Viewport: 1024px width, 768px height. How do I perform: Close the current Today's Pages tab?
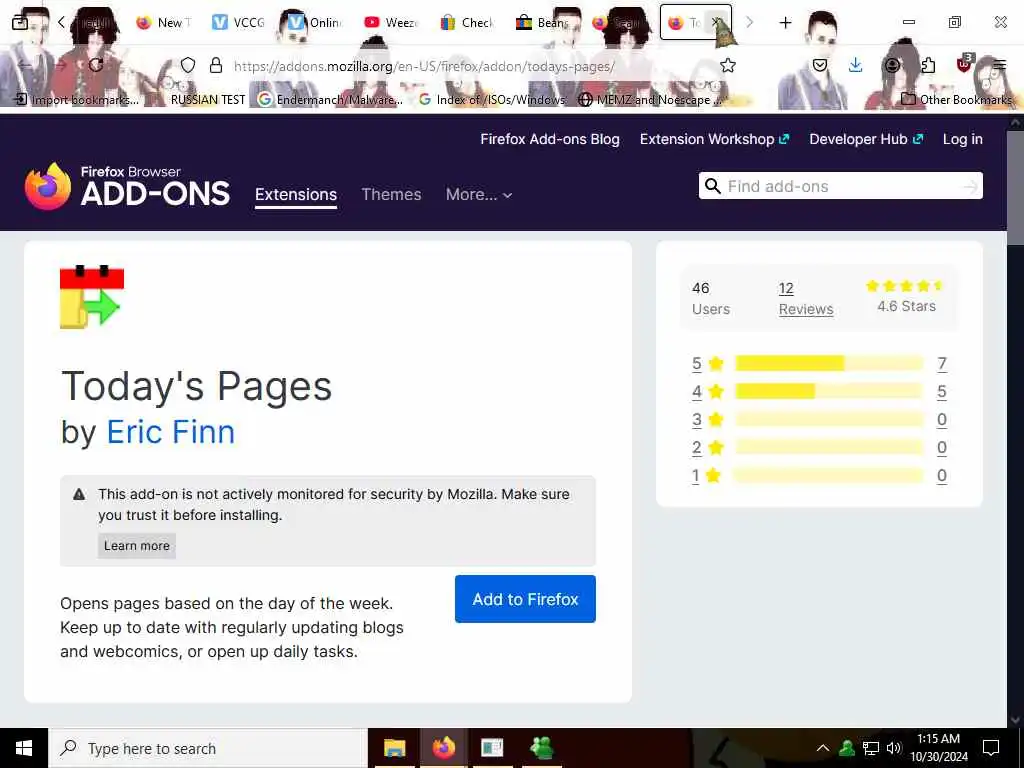tap(716, 22)
